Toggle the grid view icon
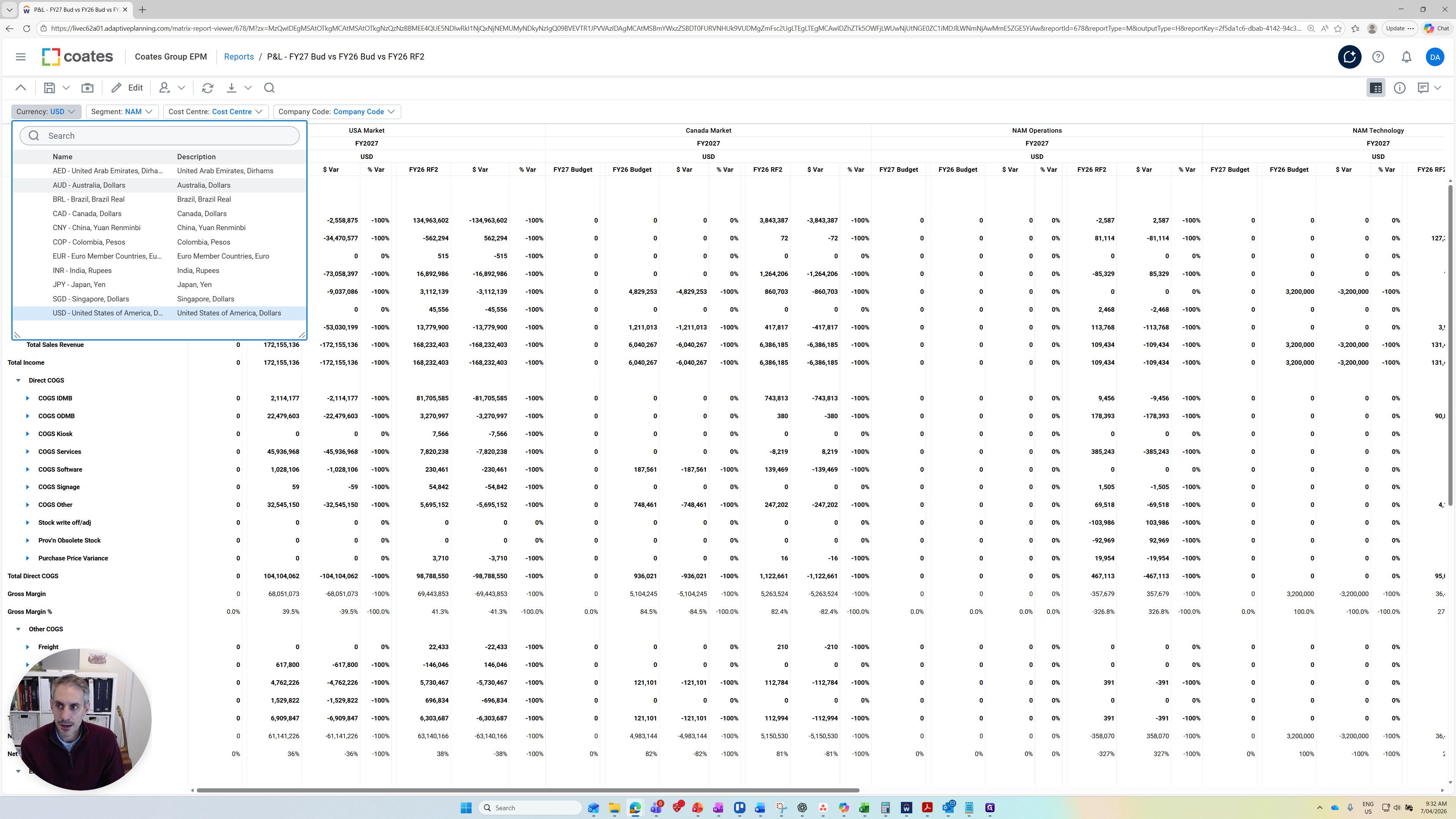 pos(1376,88)
